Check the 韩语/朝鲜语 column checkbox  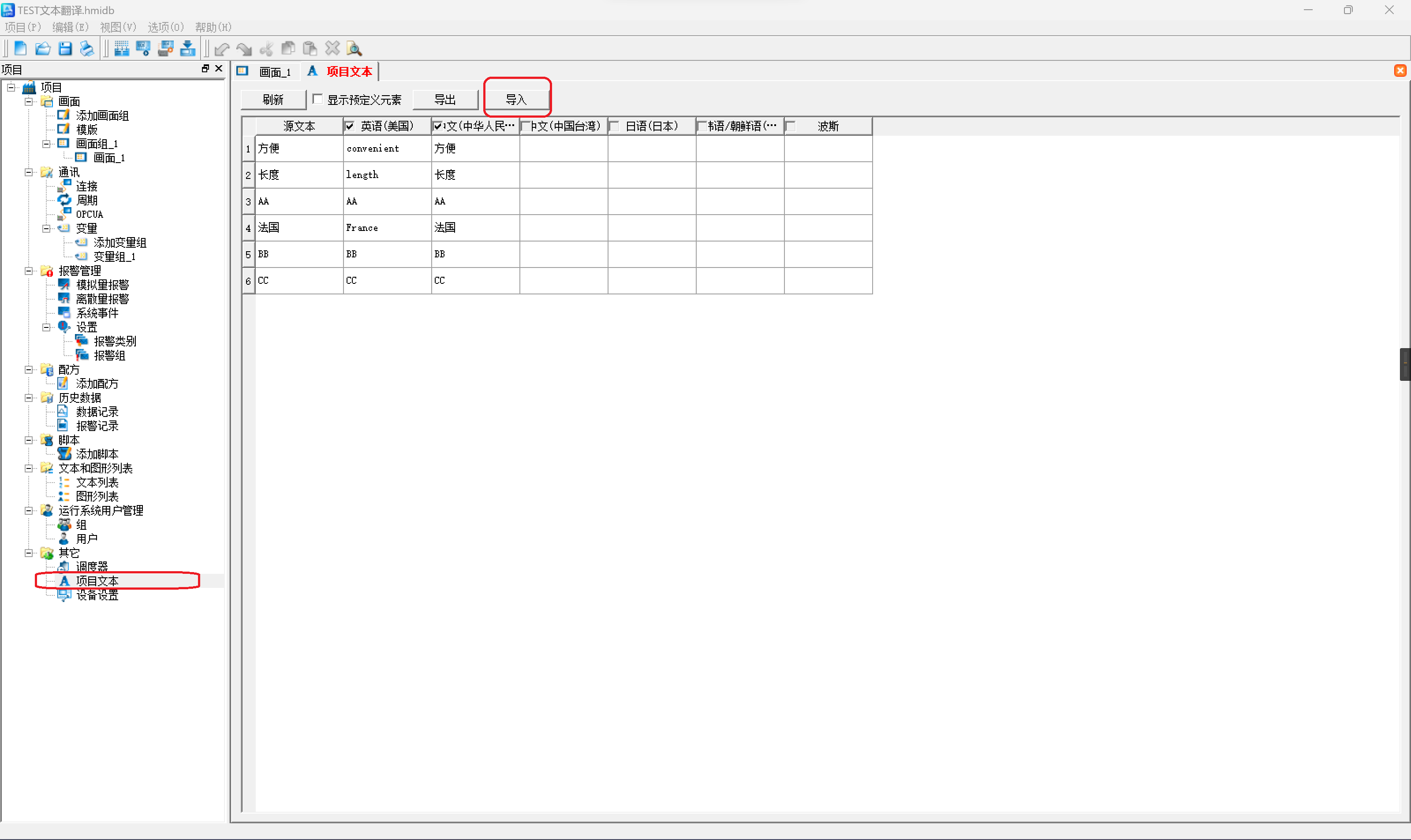[702, 126]
